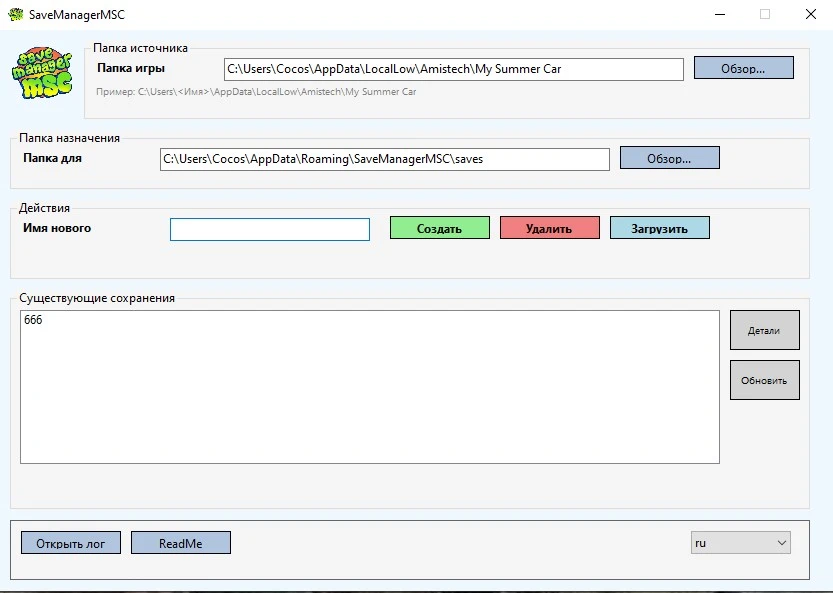Click the Открыть лог button
Viewport: 833px width, 593px height.
coord(71,543)
